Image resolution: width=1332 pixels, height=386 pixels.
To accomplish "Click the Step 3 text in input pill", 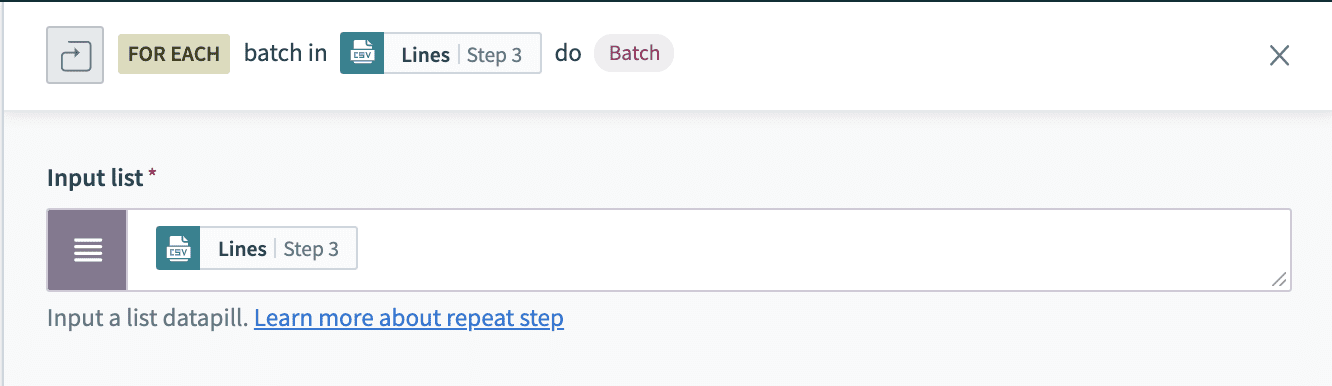I will point(311,250).
